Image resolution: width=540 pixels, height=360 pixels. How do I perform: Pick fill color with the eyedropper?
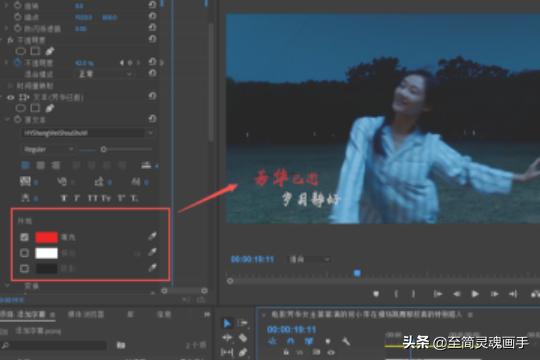[152, 236]
